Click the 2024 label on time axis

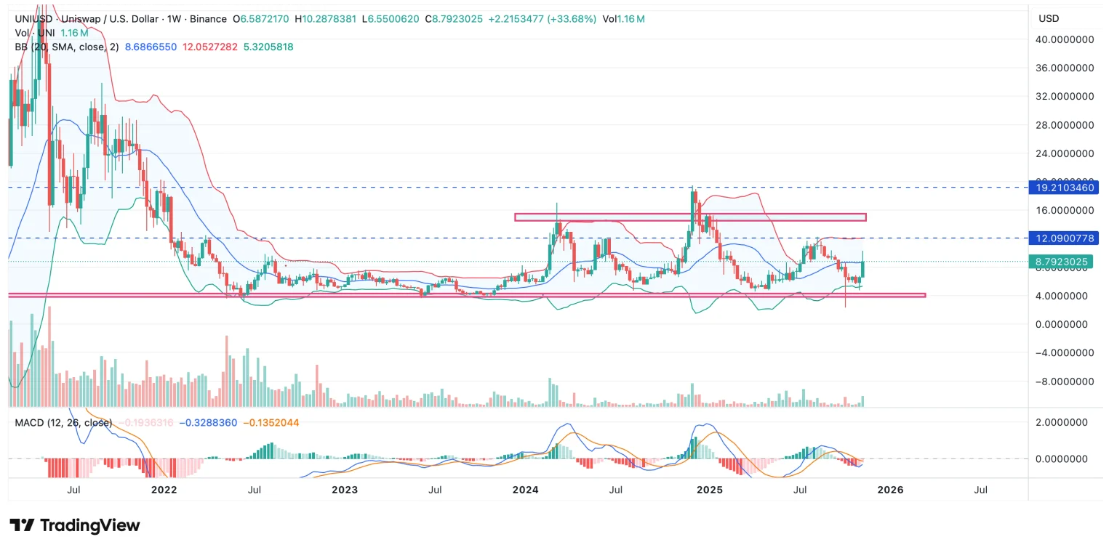526,490
